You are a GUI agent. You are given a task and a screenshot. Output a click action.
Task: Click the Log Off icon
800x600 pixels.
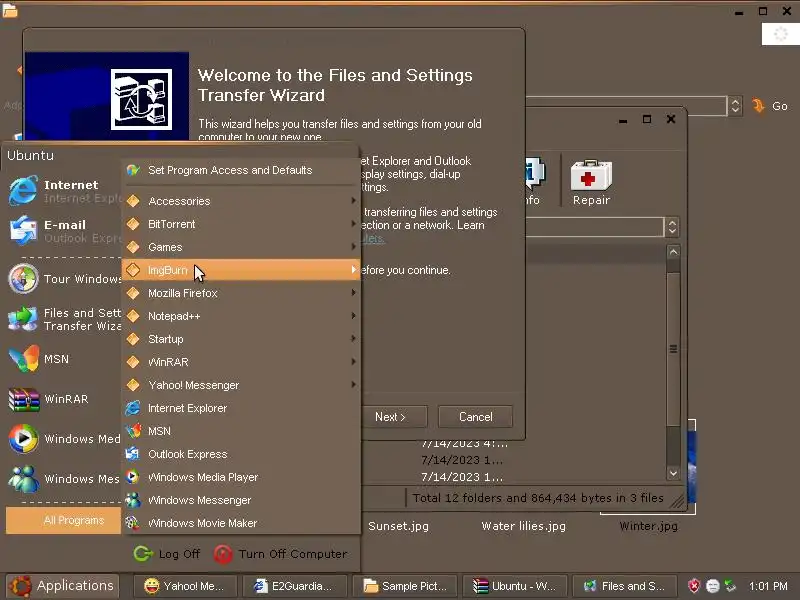143,554
